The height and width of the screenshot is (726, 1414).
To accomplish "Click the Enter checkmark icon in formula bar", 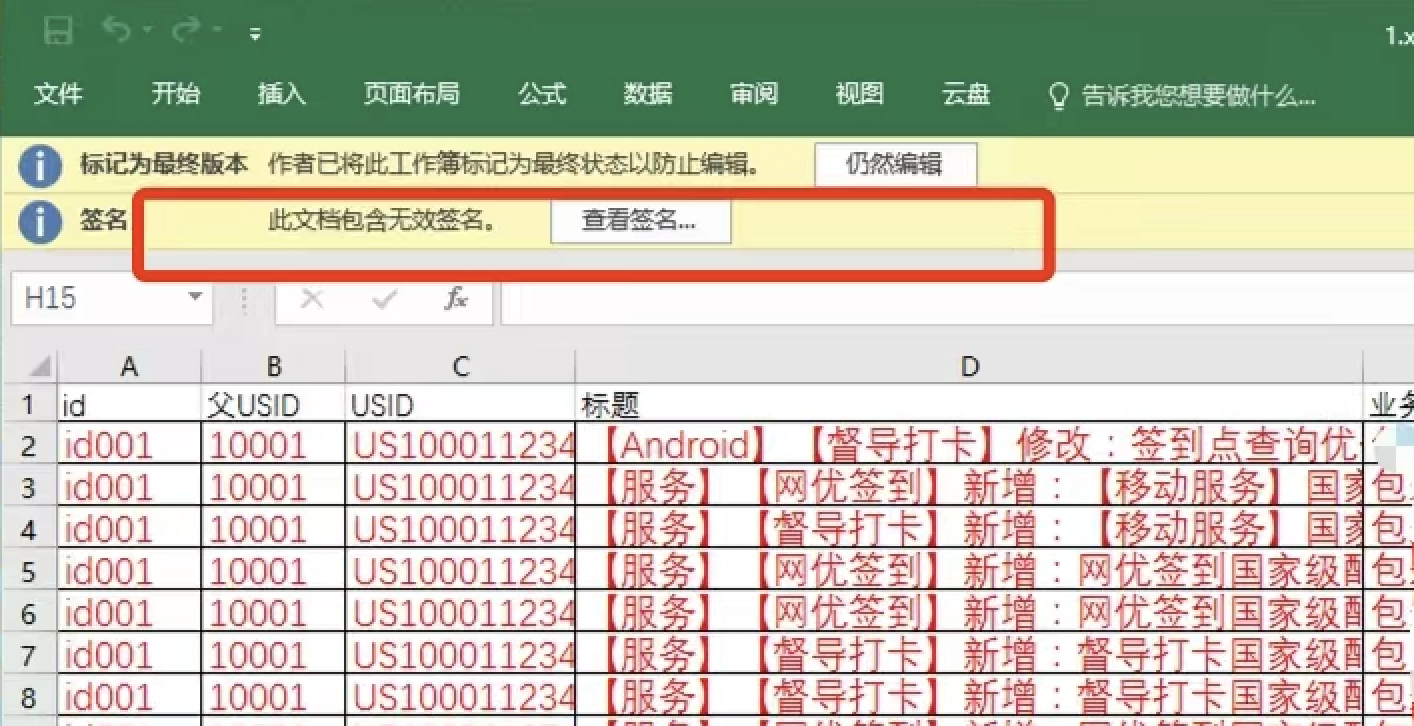I will point(384,298).
